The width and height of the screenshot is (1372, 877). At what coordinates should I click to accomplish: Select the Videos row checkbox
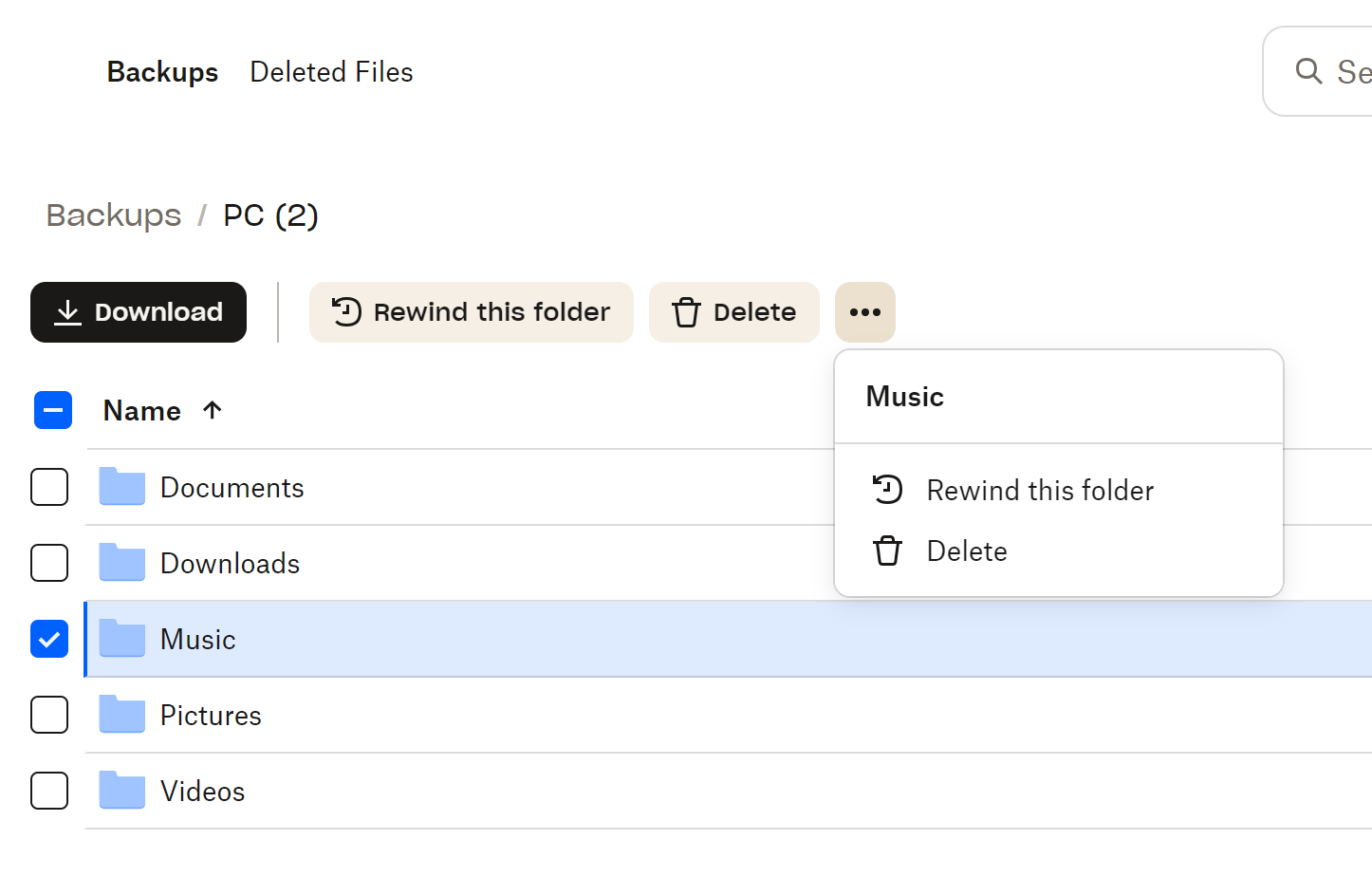49,791
